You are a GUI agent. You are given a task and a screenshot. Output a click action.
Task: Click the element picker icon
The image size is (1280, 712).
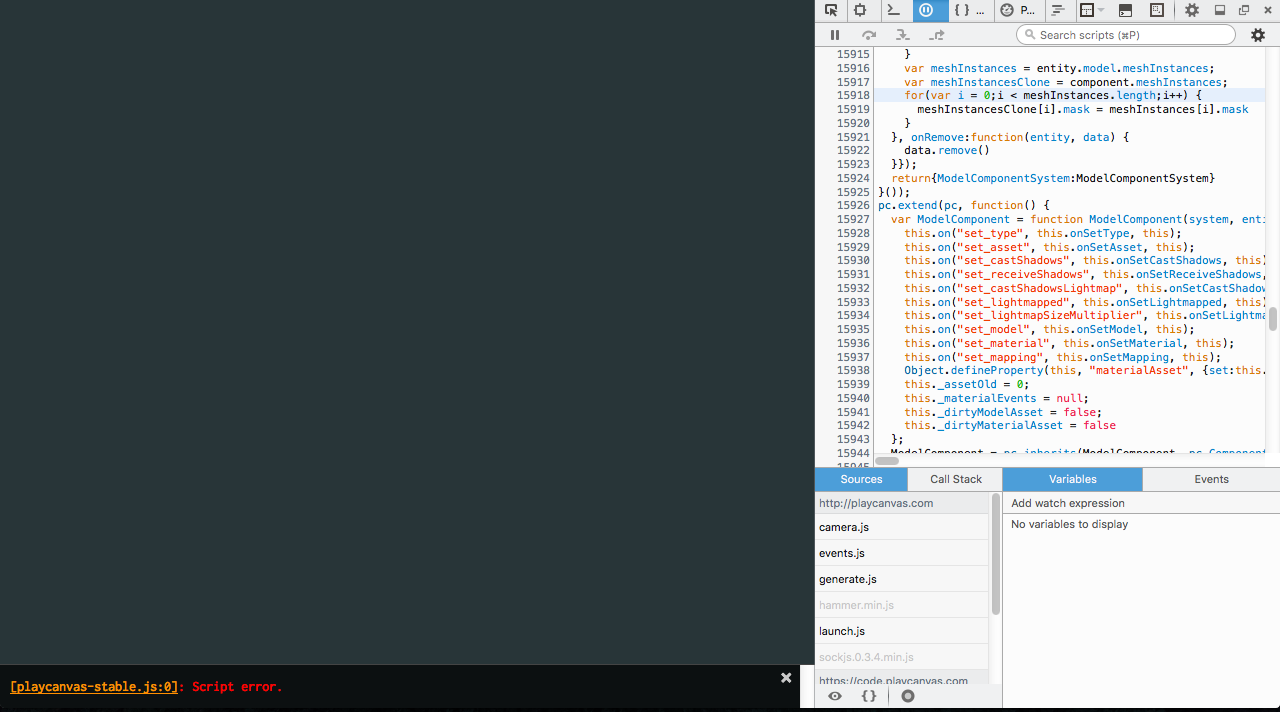(x=831, y=10)
